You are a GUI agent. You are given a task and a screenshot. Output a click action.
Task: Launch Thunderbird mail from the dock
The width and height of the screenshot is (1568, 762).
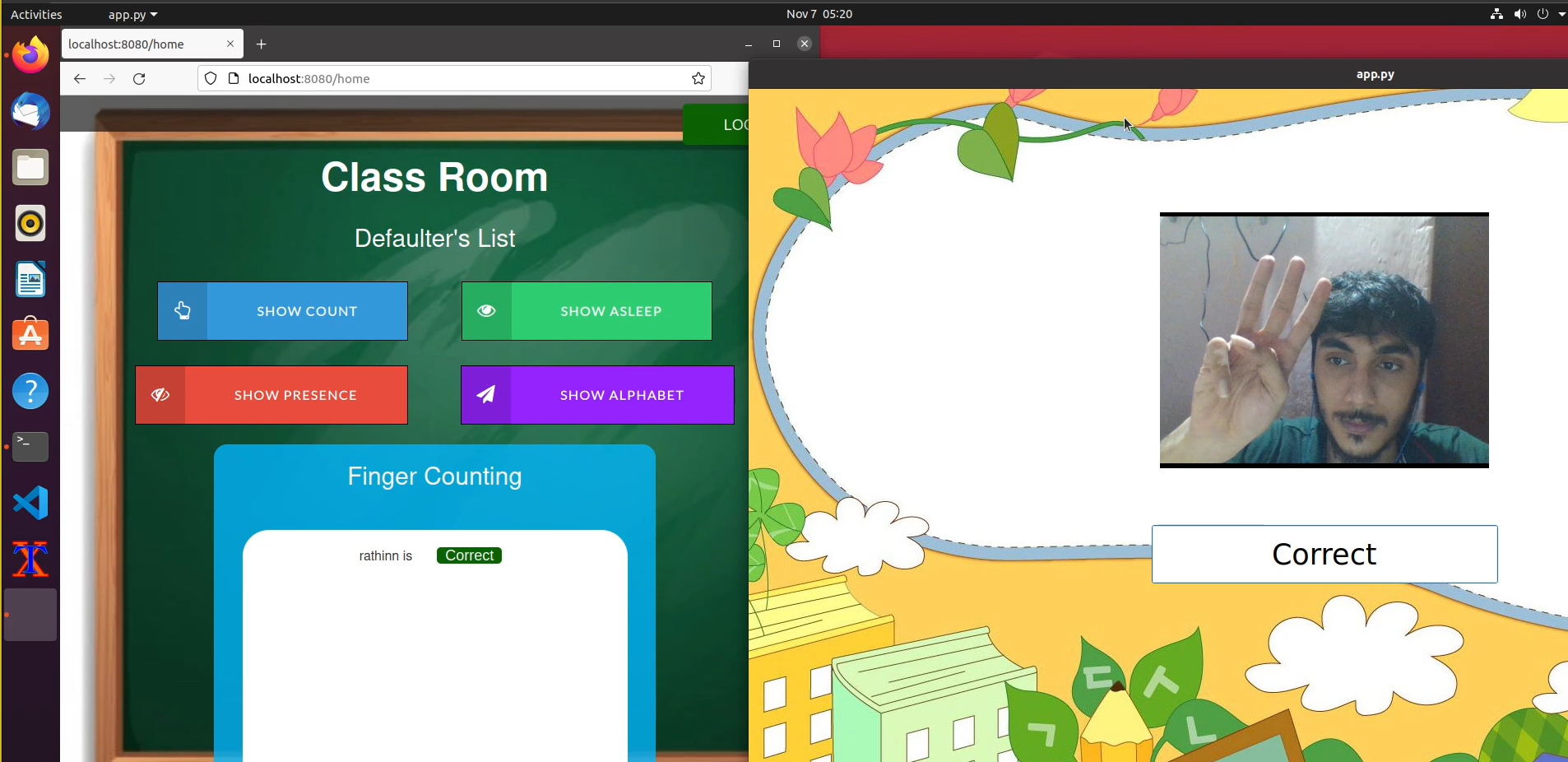(30, 111)
